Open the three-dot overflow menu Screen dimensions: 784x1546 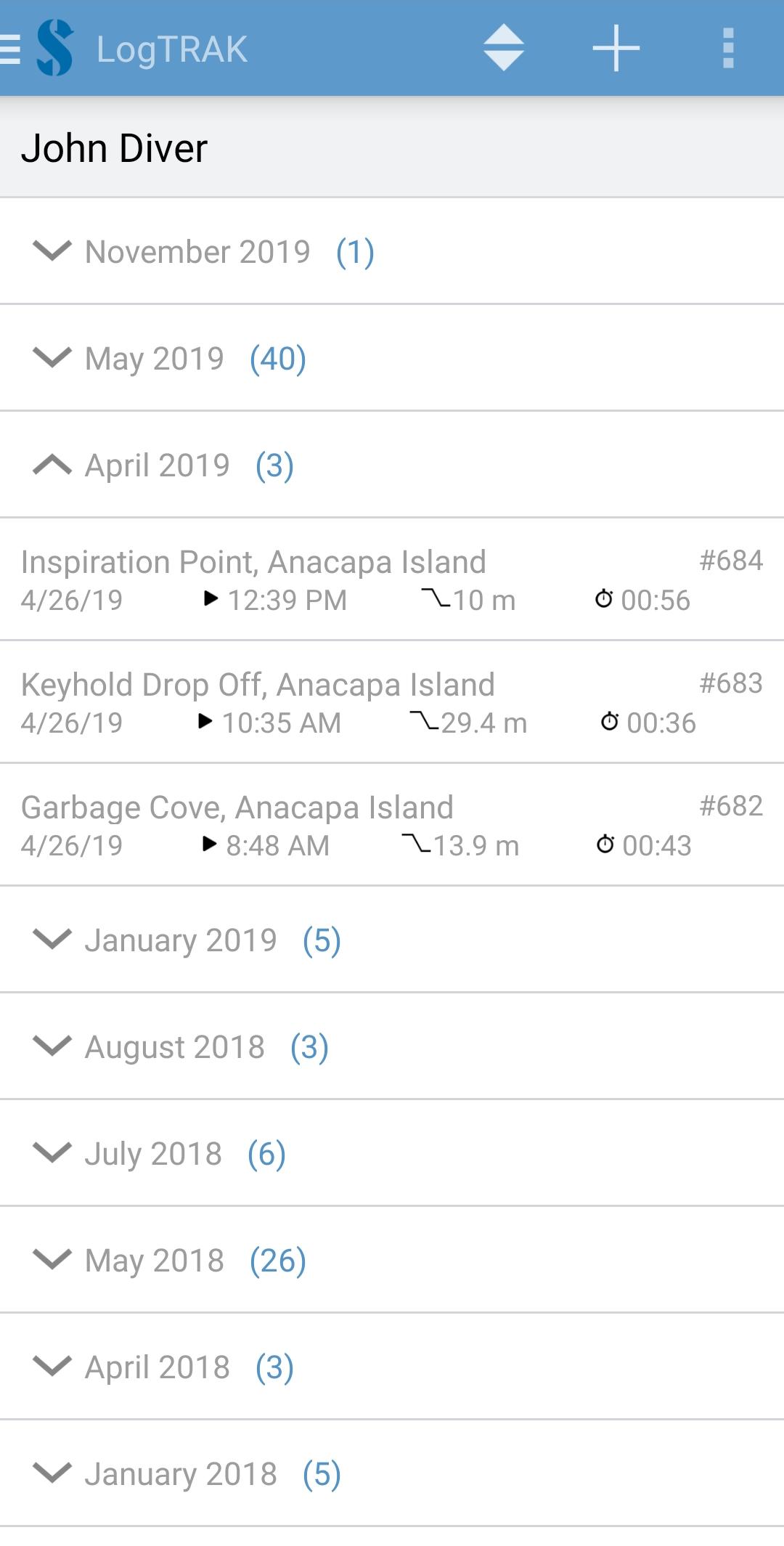(x=728, y=49)
